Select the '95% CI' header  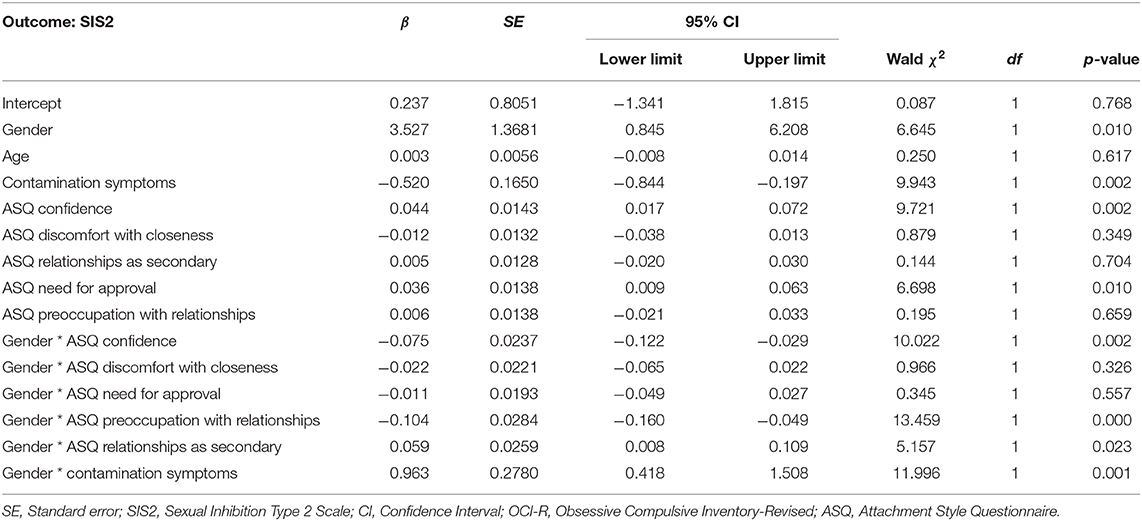coord(712,23)
